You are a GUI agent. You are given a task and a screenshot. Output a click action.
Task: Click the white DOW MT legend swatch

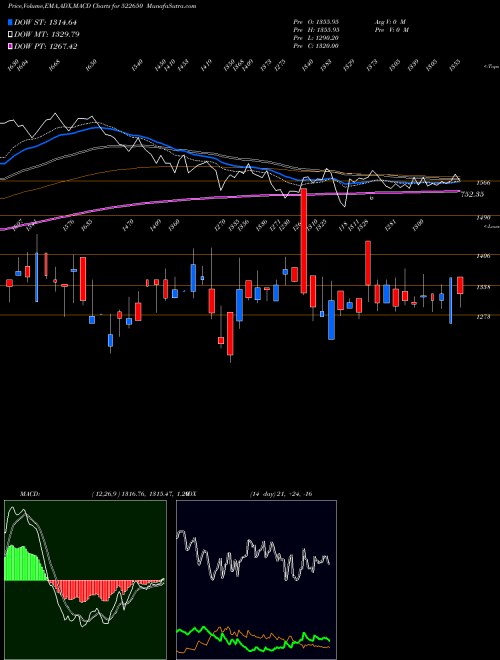tap(10, 34)
